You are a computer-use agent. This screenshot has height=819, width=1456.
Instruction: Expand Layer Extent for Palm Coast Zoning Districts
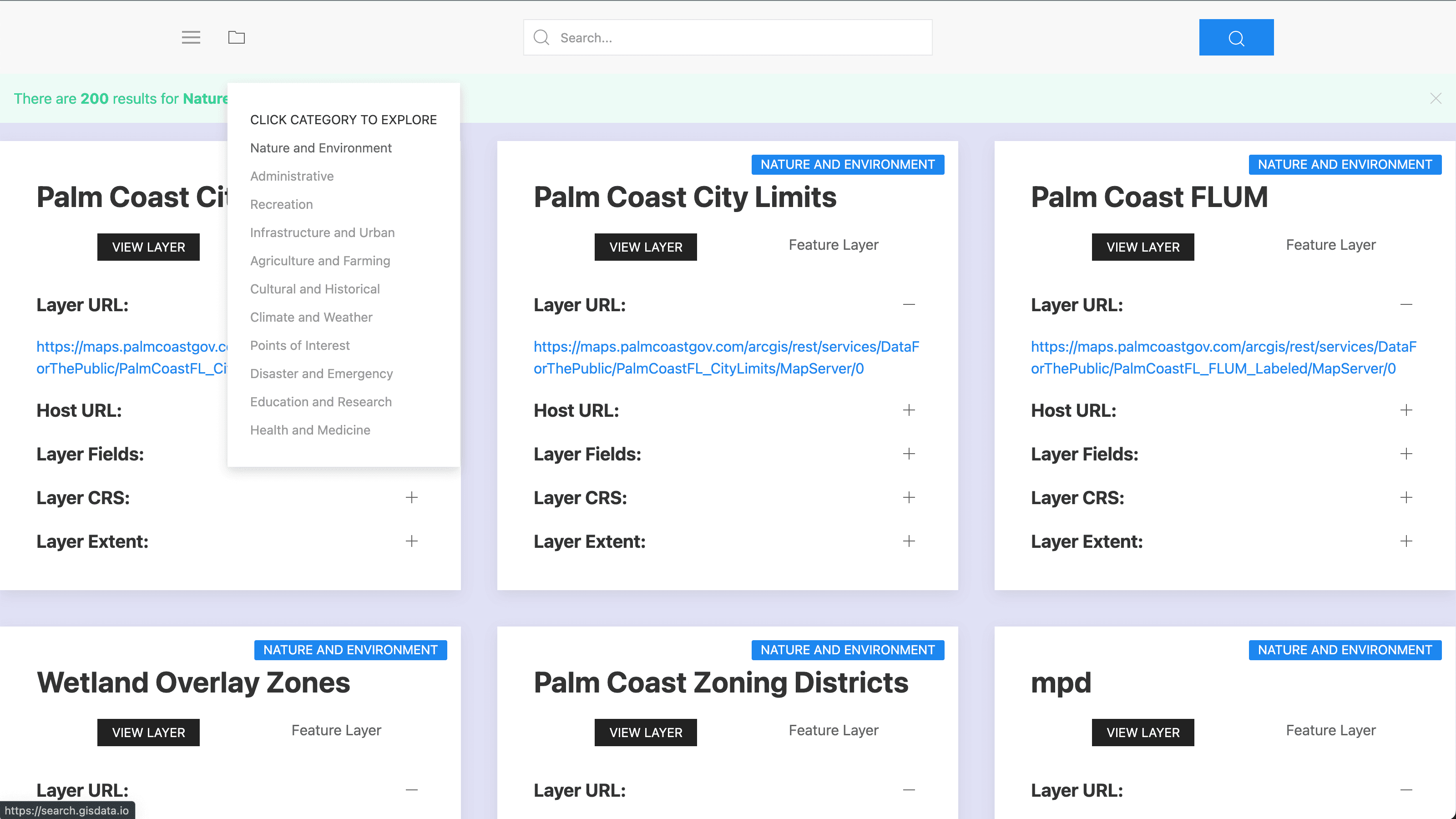coord(908,541)
